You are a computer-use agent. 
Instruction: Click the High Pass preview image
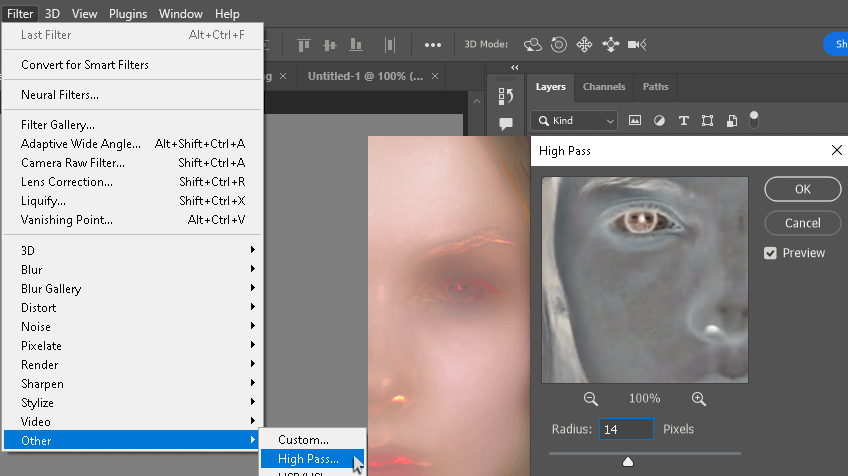tap(645, 280)
